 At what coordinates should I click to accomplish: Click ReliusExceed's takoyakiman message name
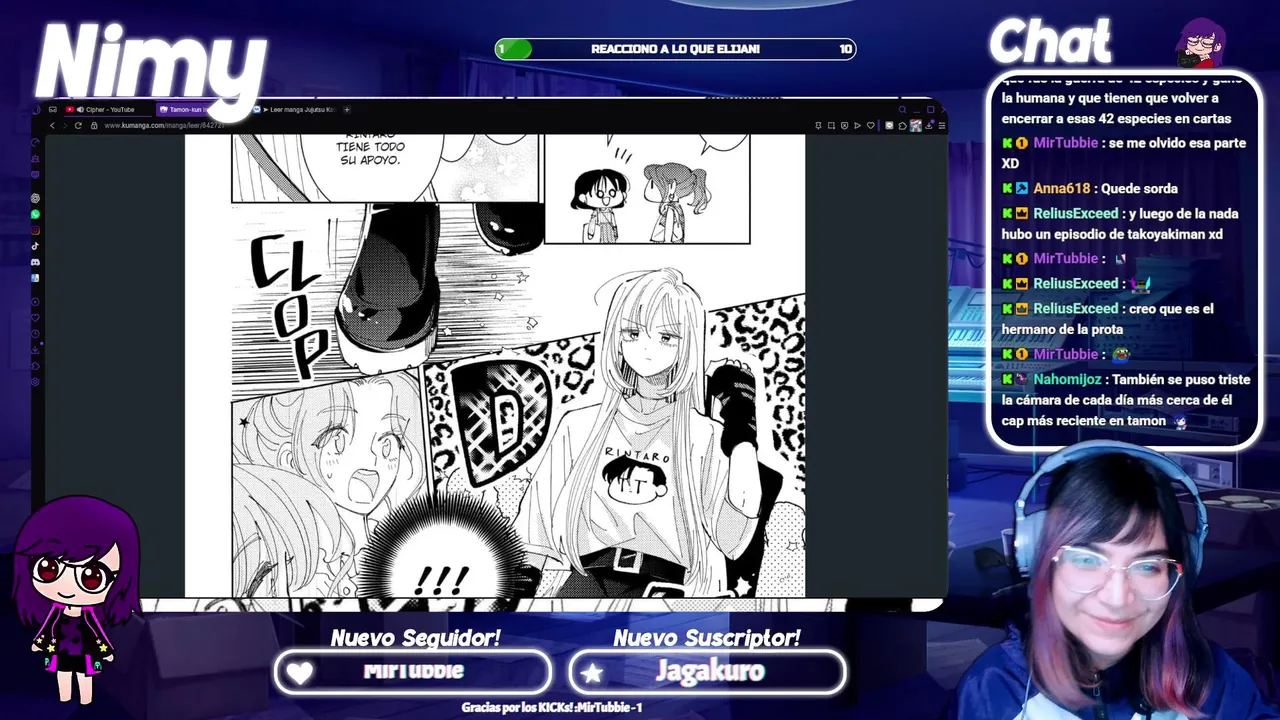pos(1076,213)
